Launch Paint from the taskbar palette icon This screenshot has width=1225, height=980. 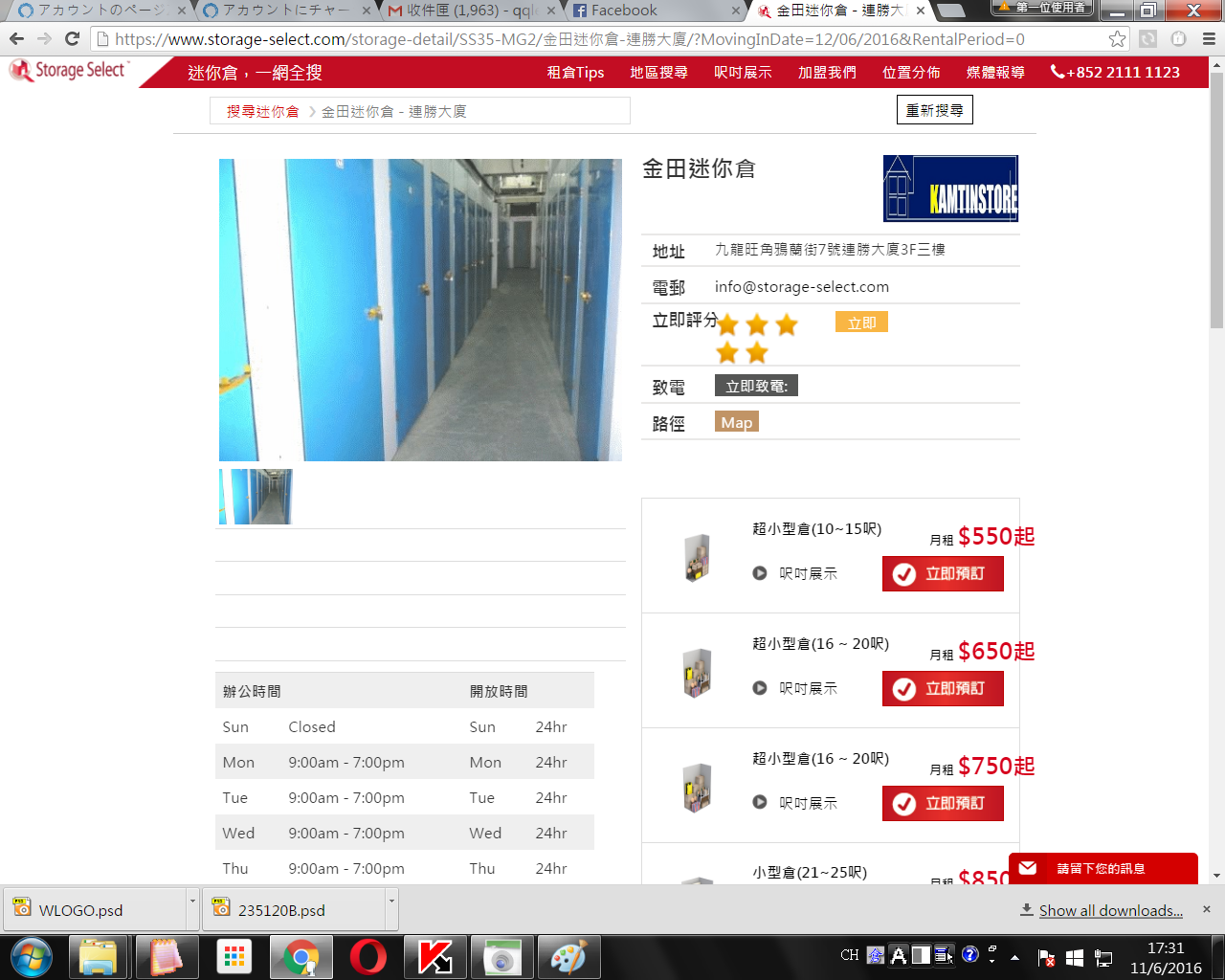point(568,957)
